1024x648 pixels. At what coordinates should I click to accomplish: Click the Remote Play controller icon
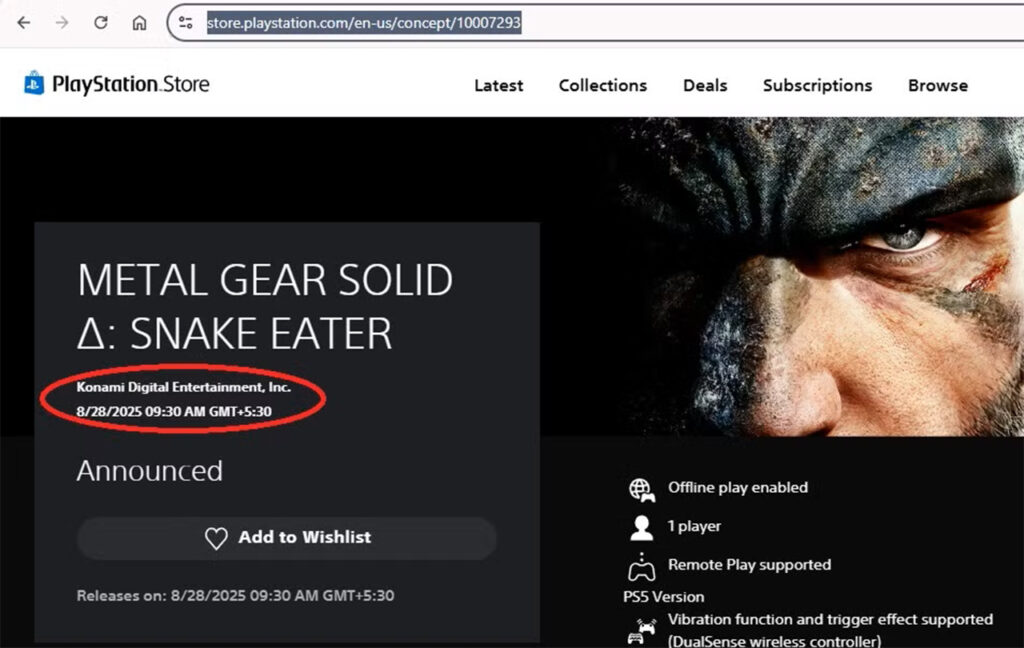click(x=640, y=566)
